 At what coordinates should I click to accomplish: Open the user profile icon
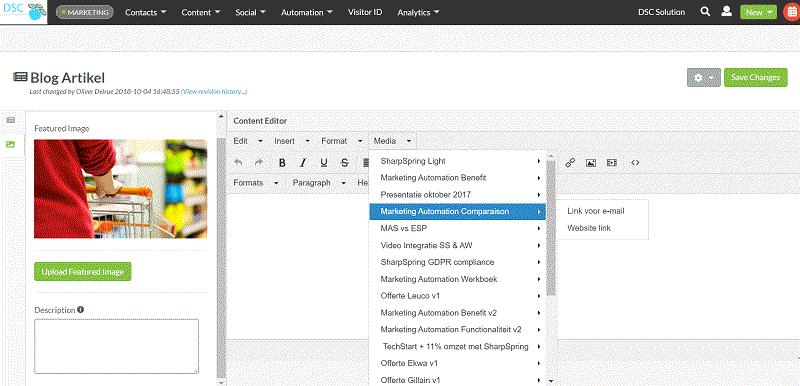coord(727,12)
